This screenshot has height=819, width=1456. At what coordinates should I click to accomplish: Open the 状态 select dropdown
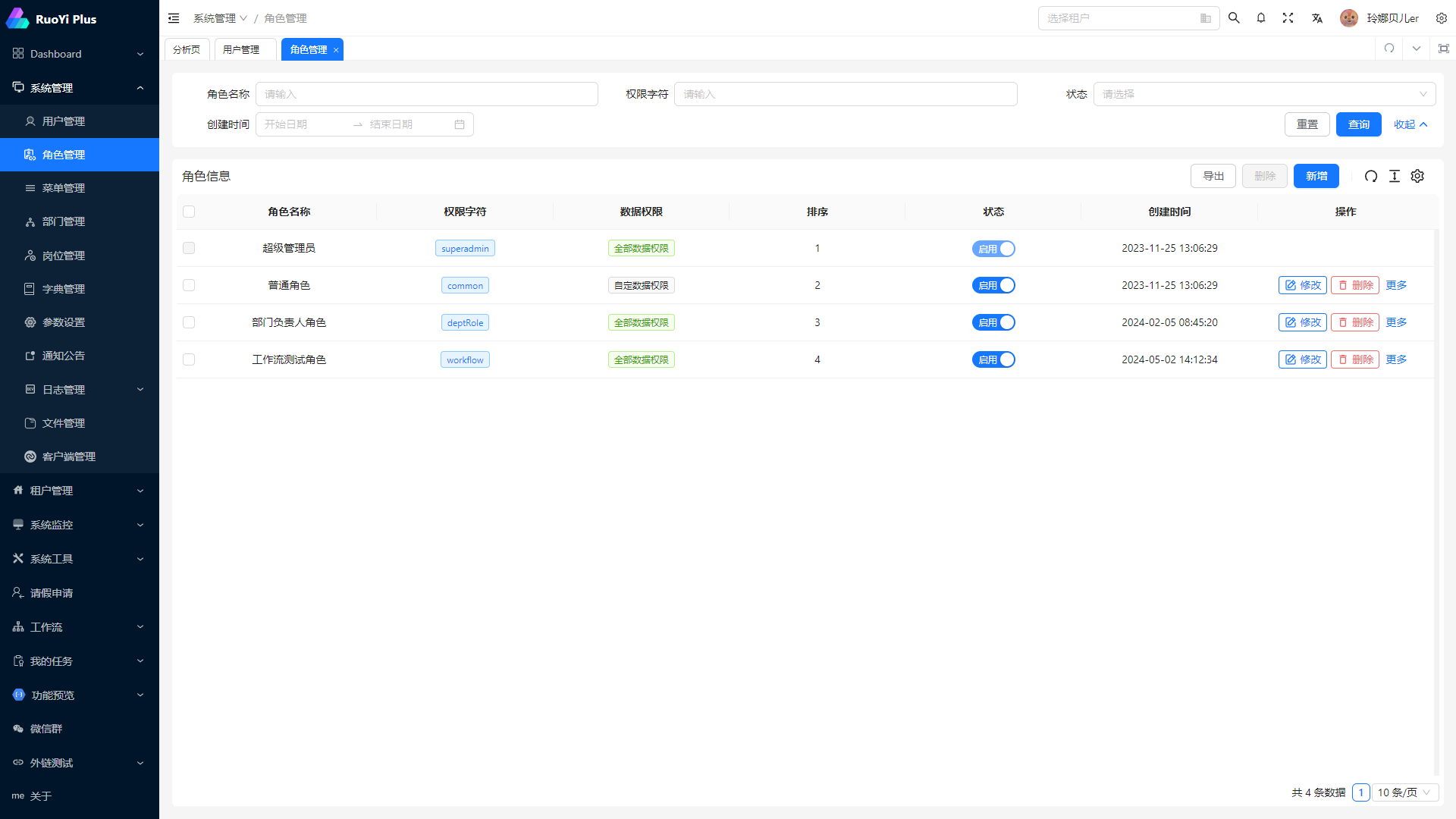[x=1264, y=94]
